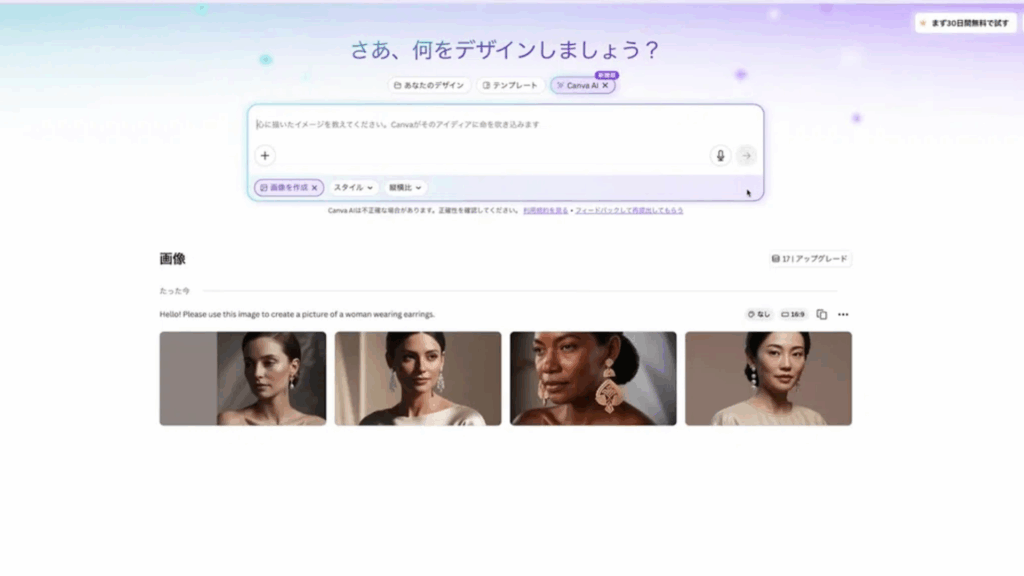Open the 利用規約を見る link
The width and height of the screenshot is (1024, 576).
click(x=545, y=211)
